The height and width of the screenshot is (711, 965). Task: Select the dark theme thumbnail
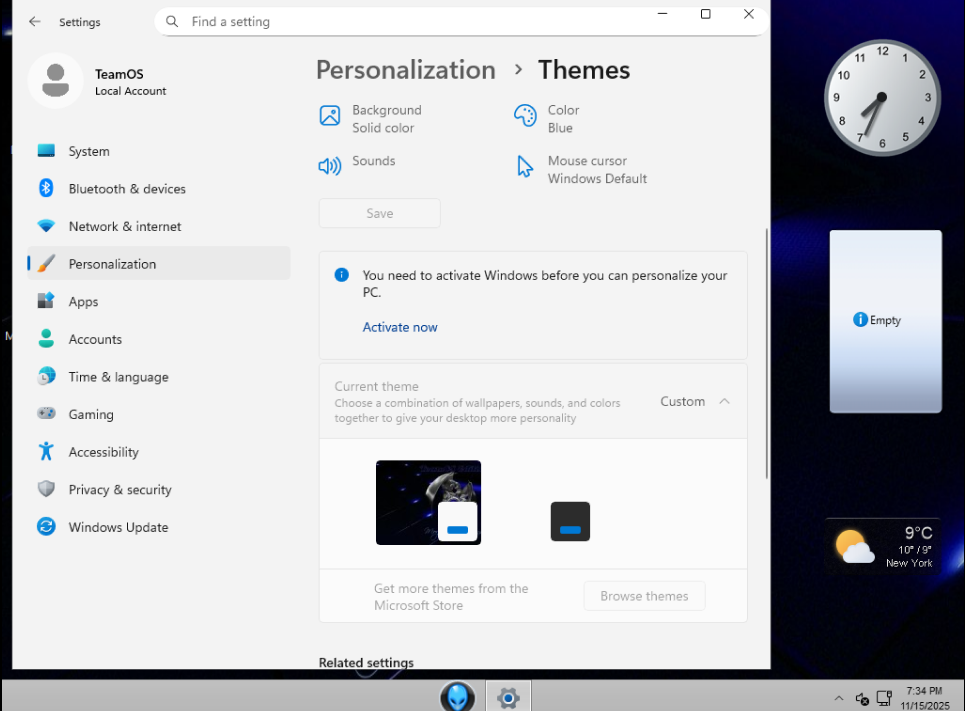tap(570, 521)
